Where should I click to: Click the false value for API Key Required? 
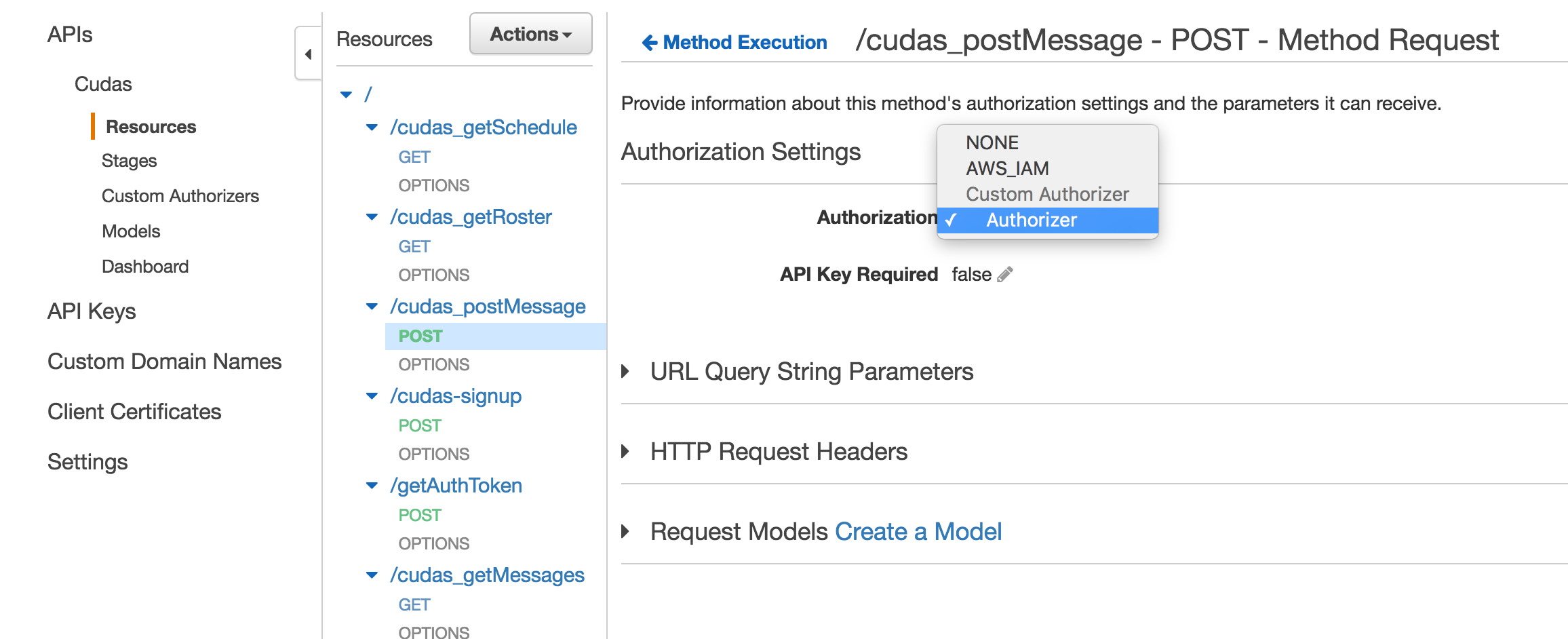pyautogui.click(x=971, y=274)
